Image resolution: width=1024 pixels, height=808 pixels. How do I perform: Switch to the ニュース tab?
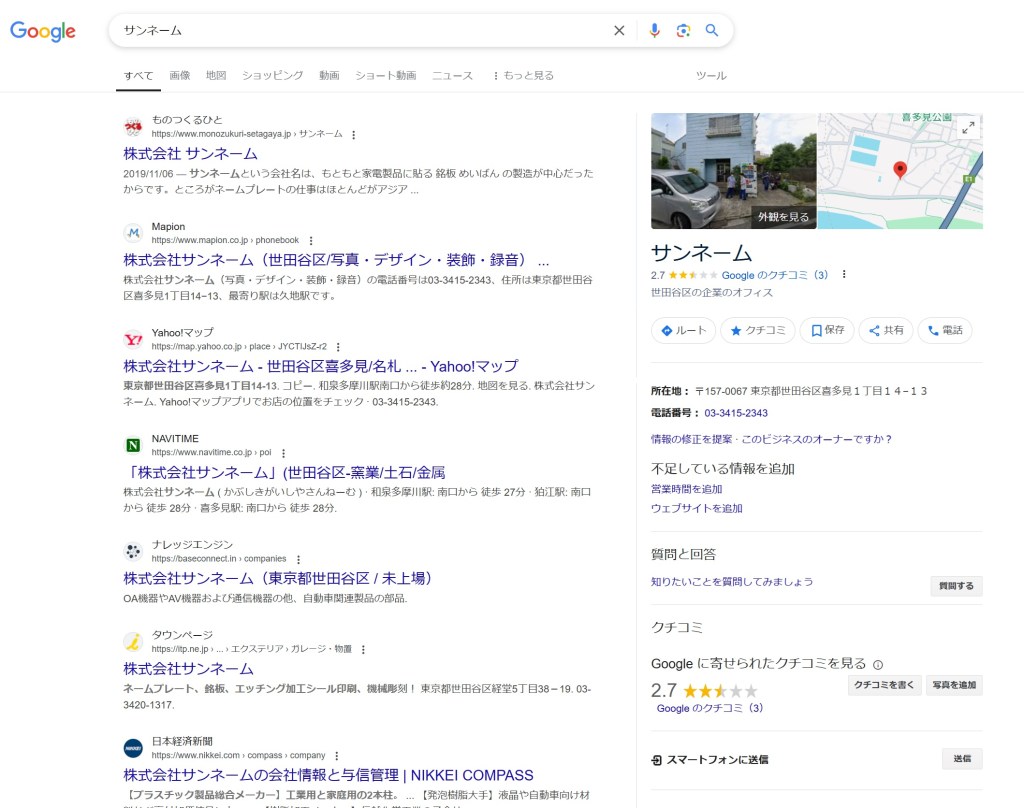(x=452, y=76)
